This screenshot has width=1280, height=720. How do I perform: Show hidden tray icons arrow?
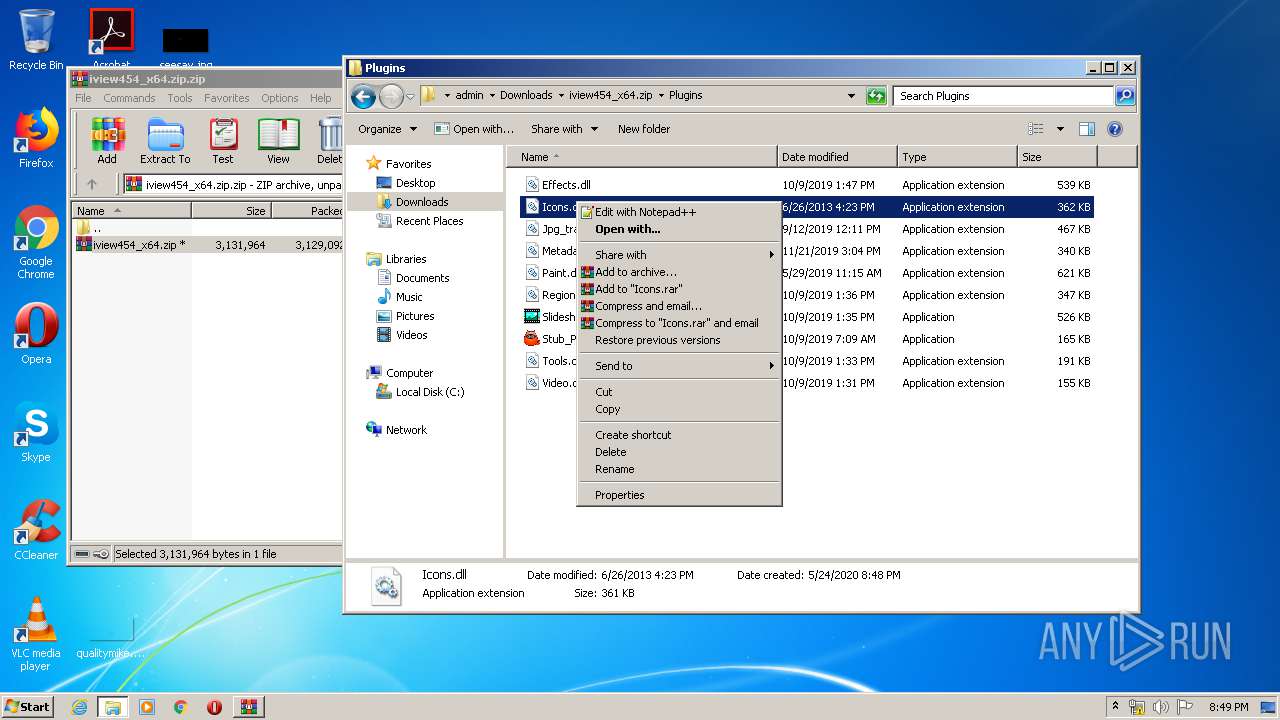pos(1115,707)
